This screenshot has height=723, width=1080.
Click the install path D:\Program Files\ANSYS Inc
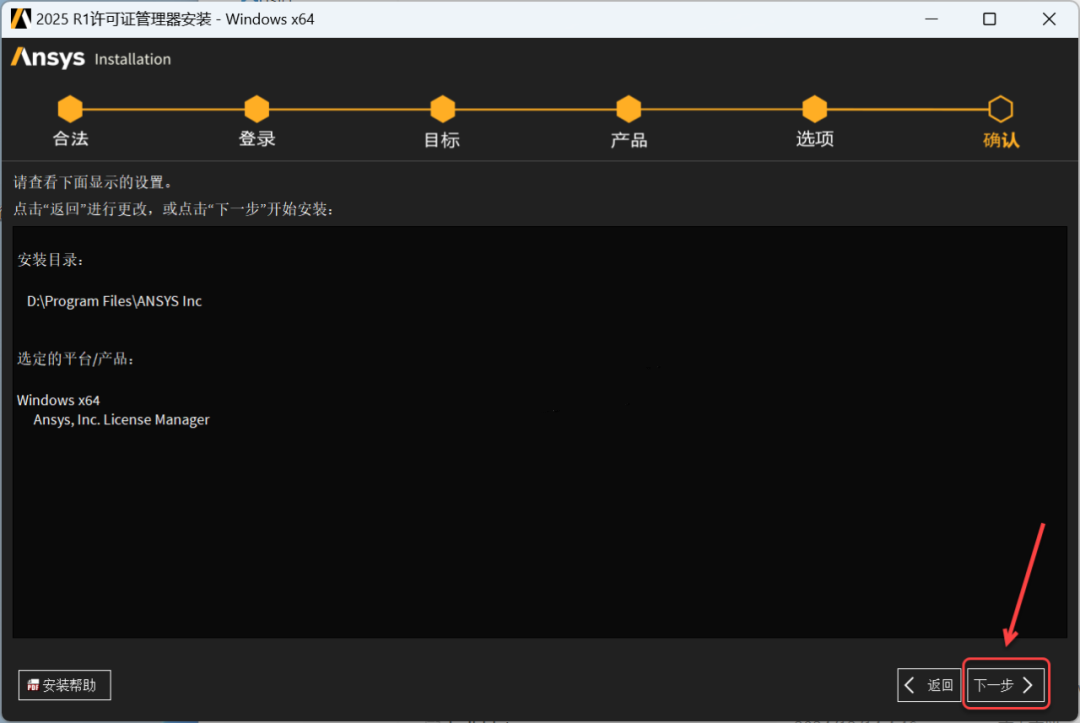[x=114, y=301]
